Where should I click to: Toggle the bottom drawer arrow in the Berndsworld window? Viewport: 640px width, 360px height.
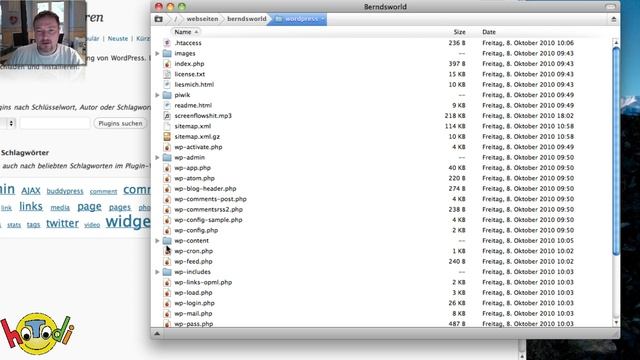(x=157, y=334)
